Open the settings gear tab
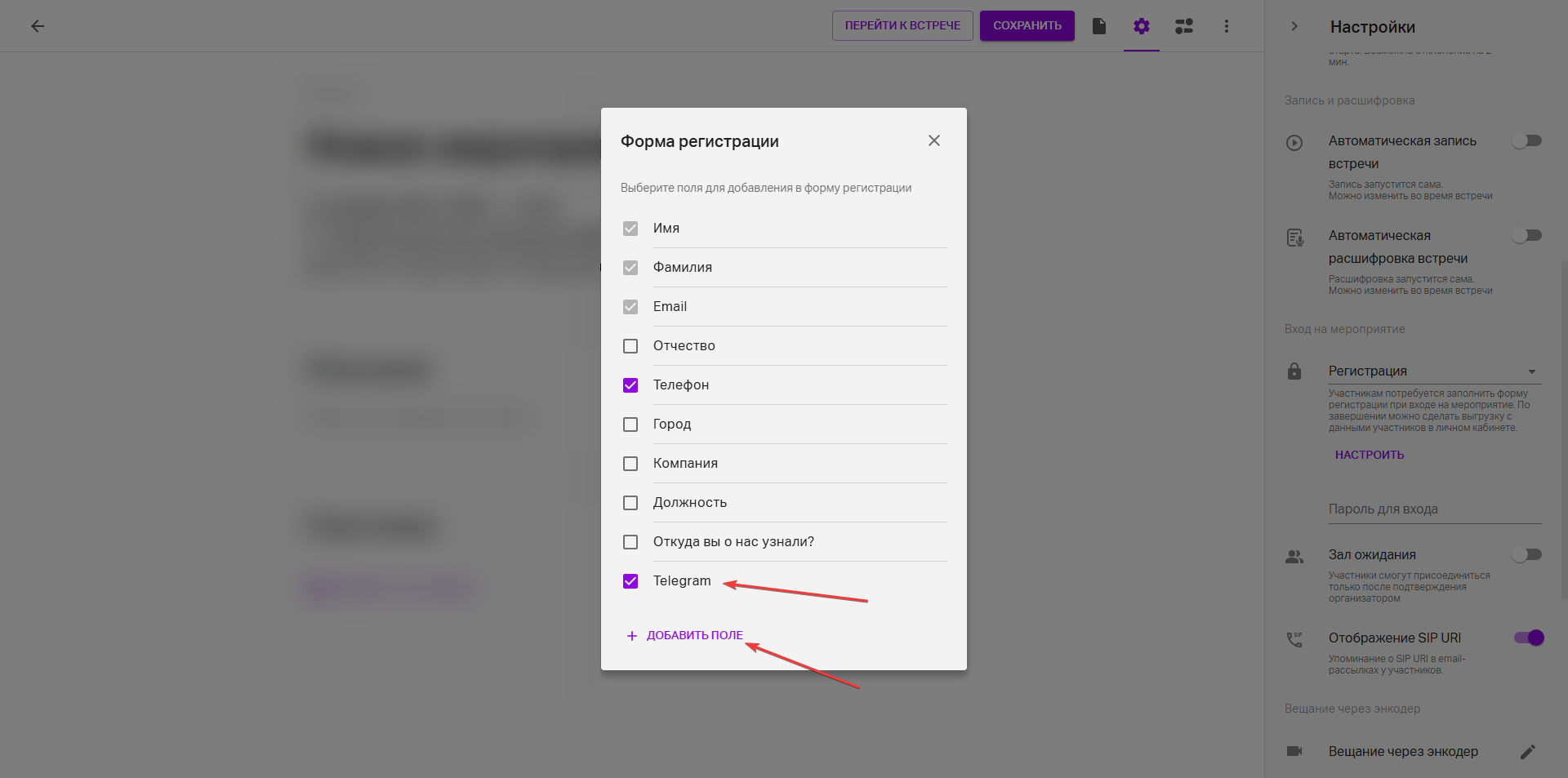 pos(1142,26)
